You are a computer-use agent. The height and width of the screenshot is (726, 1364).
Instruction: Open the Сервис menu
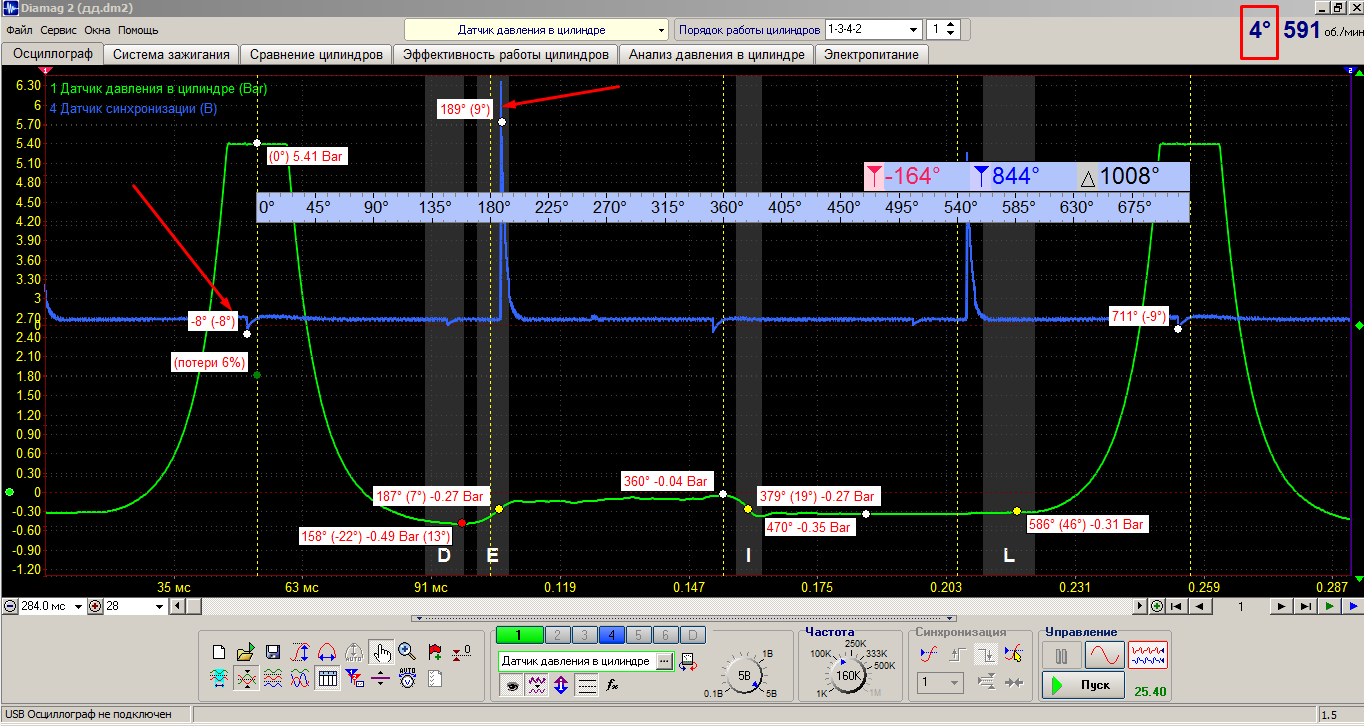click(x=59, y=30)
